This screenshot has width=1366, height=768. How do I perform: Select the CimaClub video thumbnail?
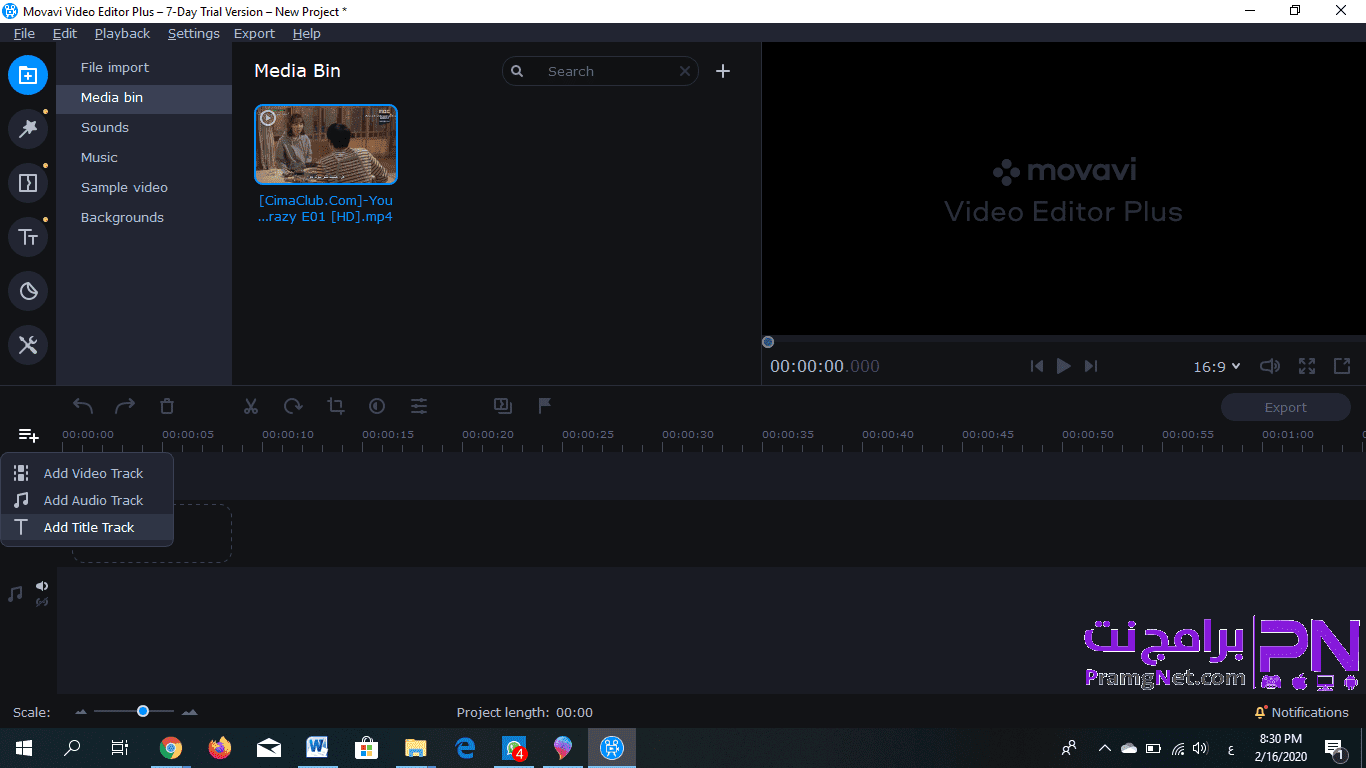pos(326,145)
